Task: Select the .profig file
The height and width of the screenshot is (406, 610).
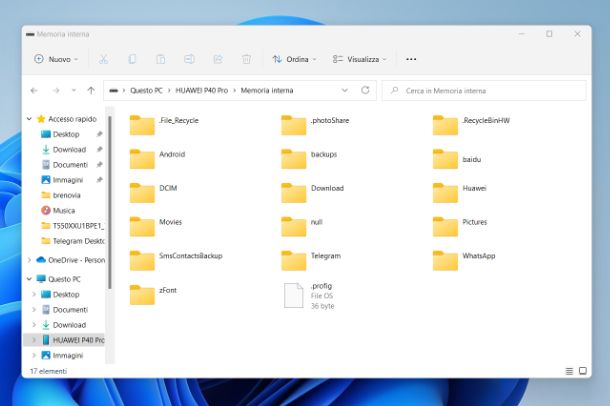Action: coord(309,296)
